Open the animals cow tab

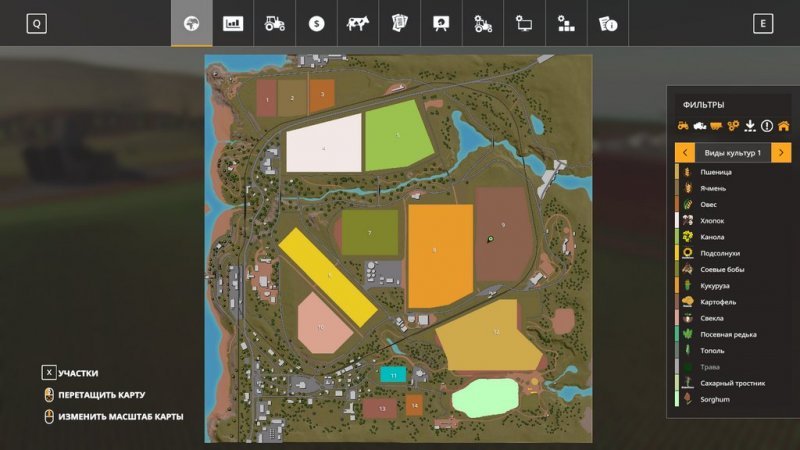(x=358, y=23)
